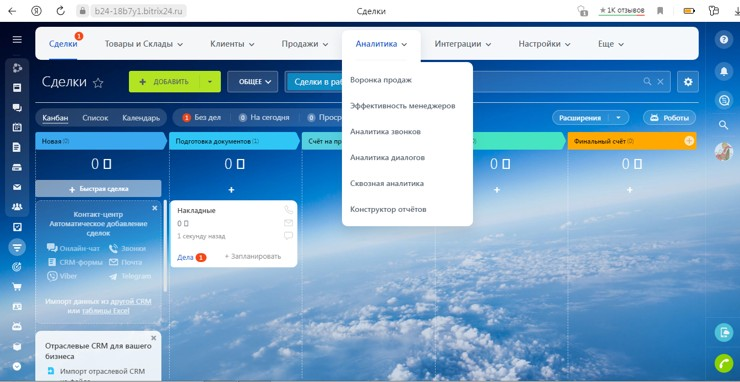Open the right panel search magnifier
740x382 pixels.
coord(723,125)
